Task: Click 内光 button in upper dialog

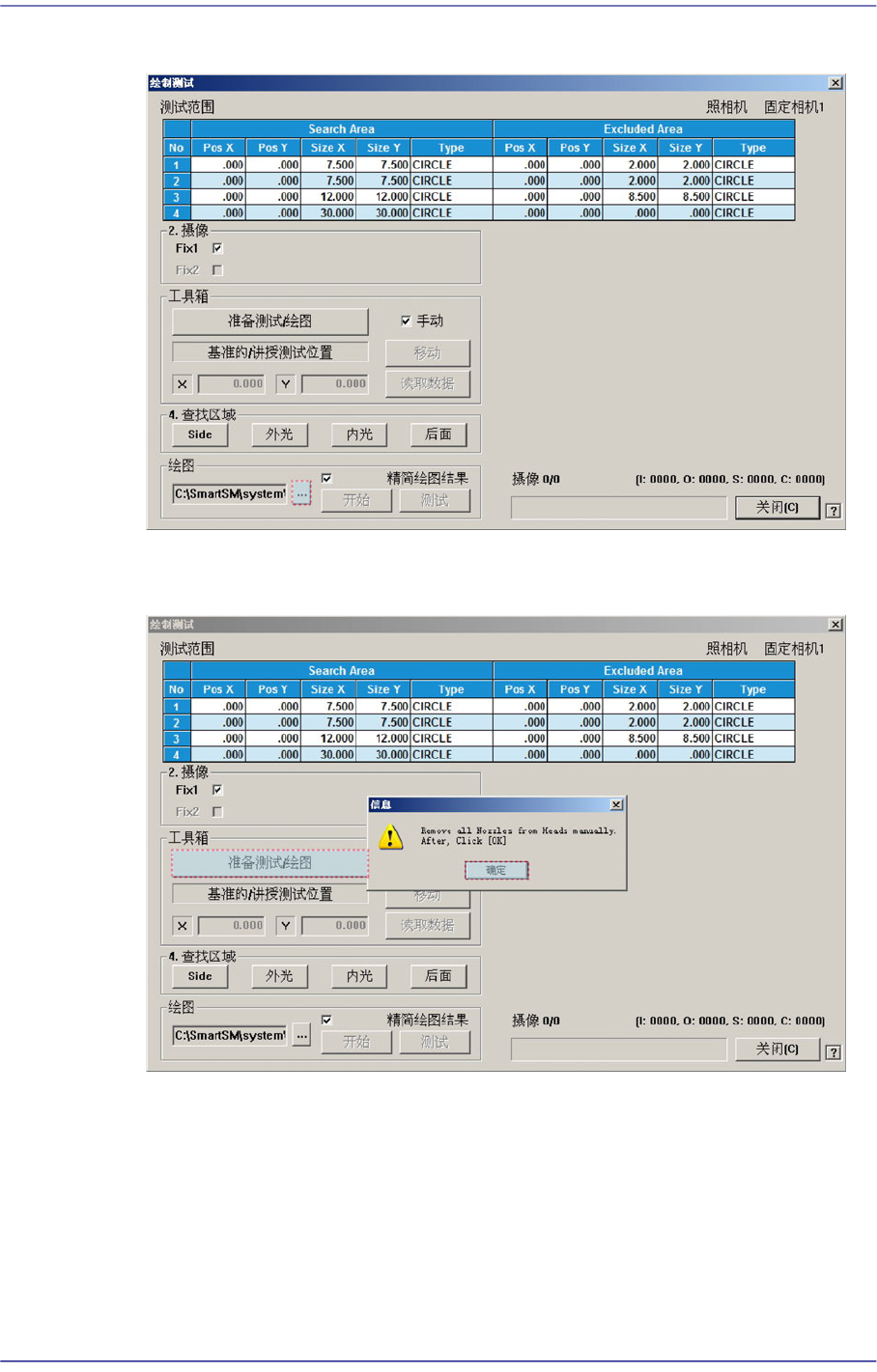Action: point(359,434)
